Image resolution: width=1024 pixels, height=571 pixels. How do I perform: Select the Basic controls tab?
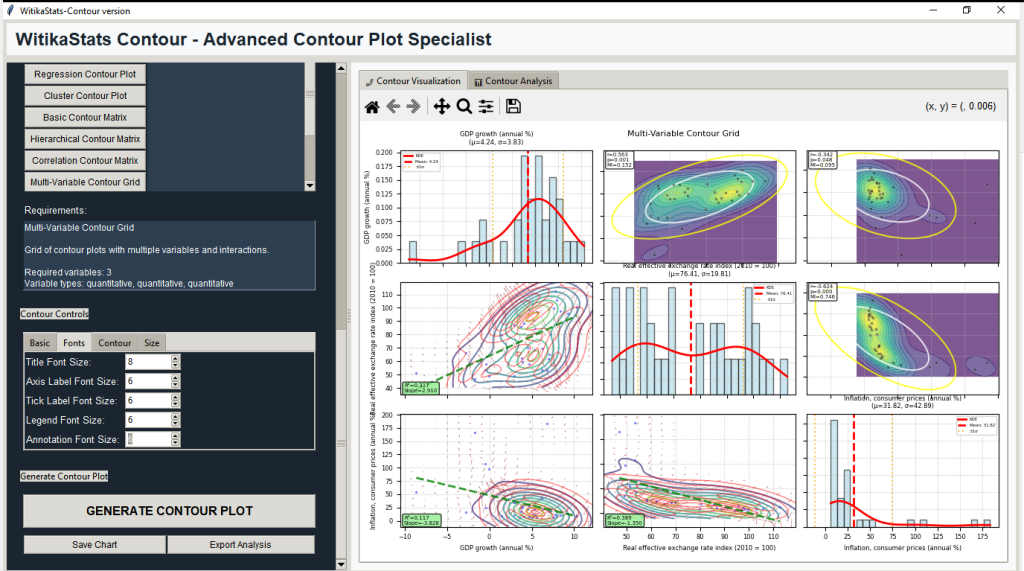[39, 342]
